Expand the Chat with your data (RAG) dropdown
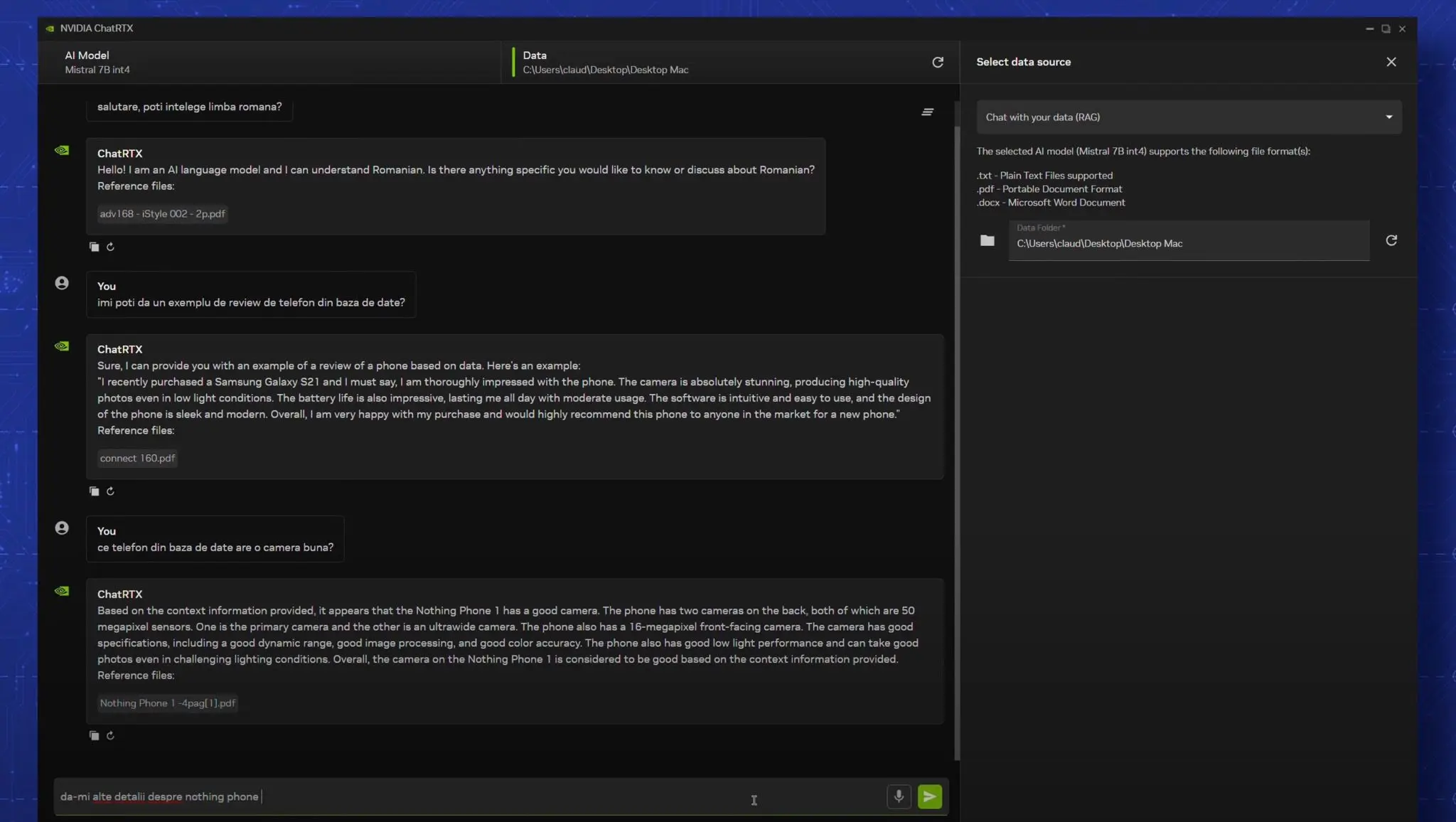 coord(1189,117)
